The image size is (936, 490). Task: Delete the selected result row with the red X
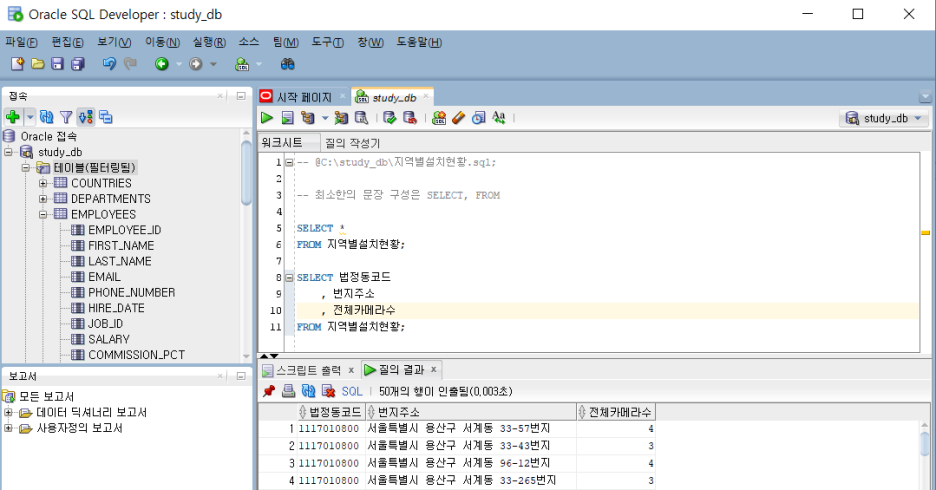(x=328, y=391)
